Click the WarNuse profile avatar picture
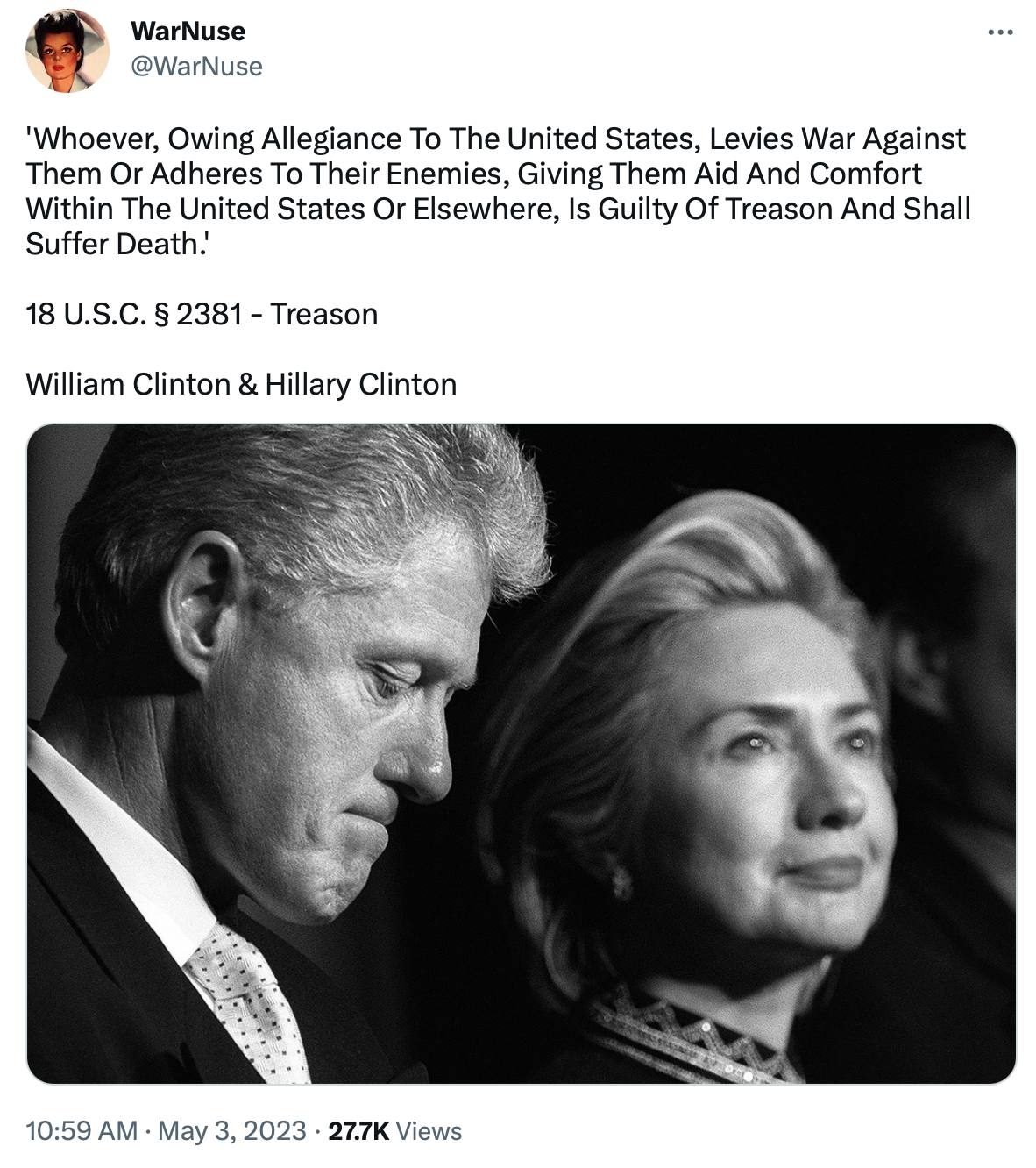 click(67, 50)
